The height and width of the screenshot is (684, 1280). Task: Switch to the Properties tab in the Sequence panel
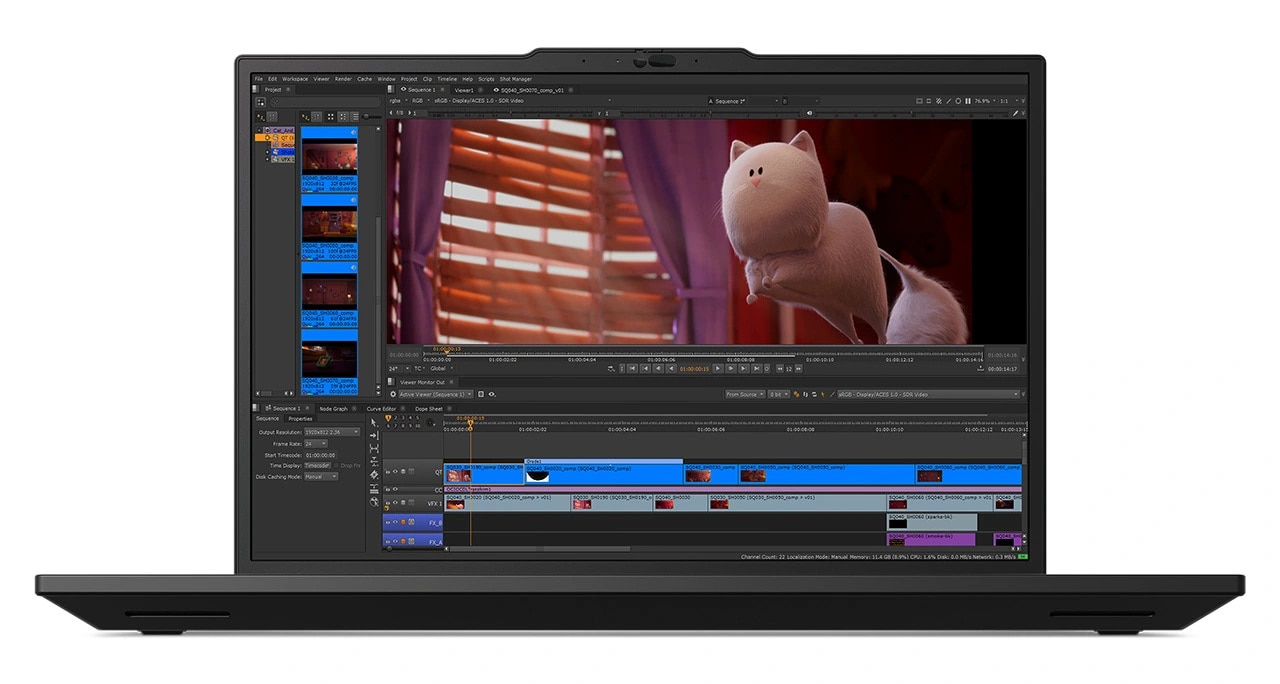(x=301, y=418)
